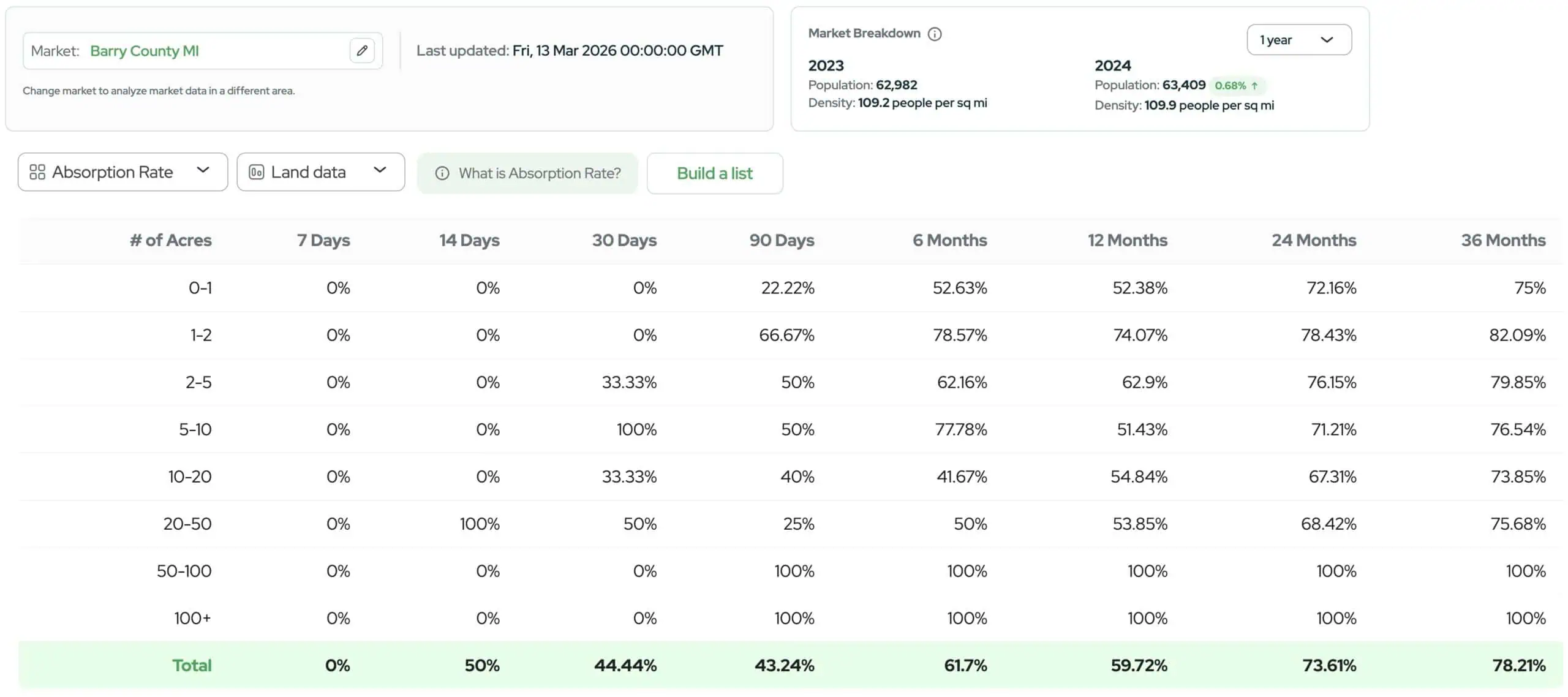Click the info icon beside What is Absorption Rate
The width and height of the screenshot is (1568, 697).
coord(443,173)
